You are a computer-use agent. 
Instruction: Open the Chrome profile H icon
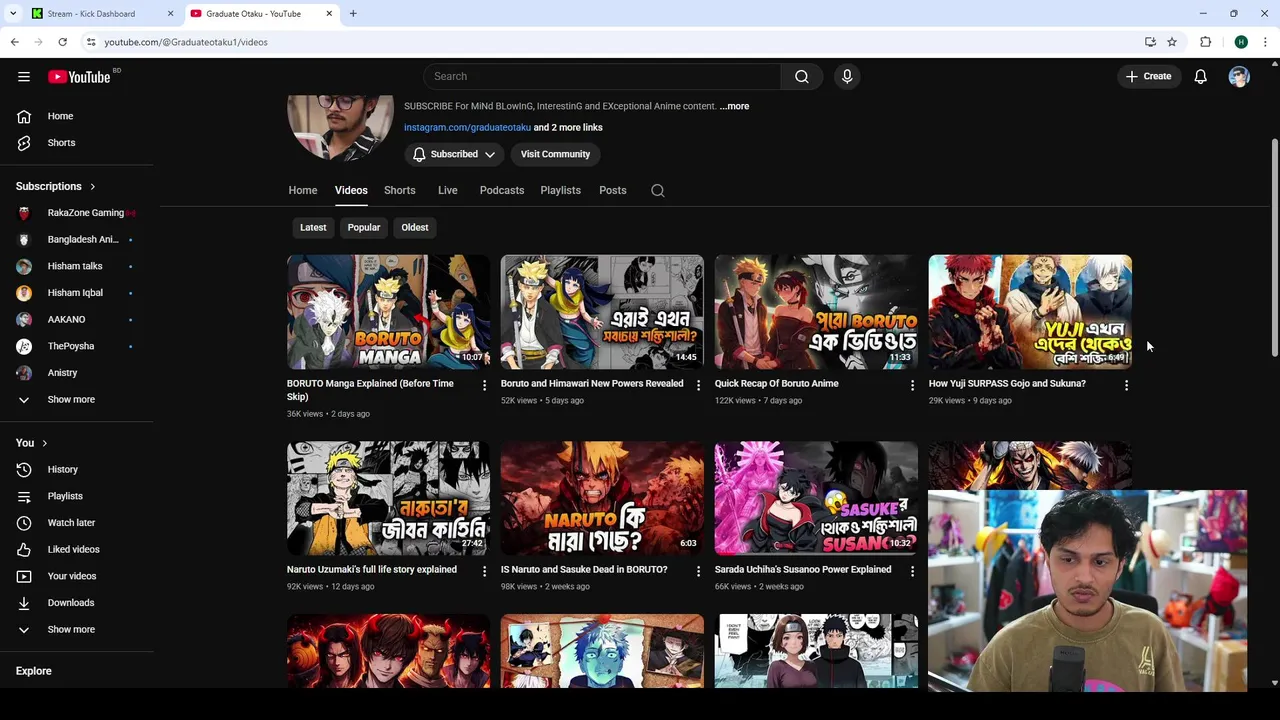pyautogui.click(x=1241, y=42)
